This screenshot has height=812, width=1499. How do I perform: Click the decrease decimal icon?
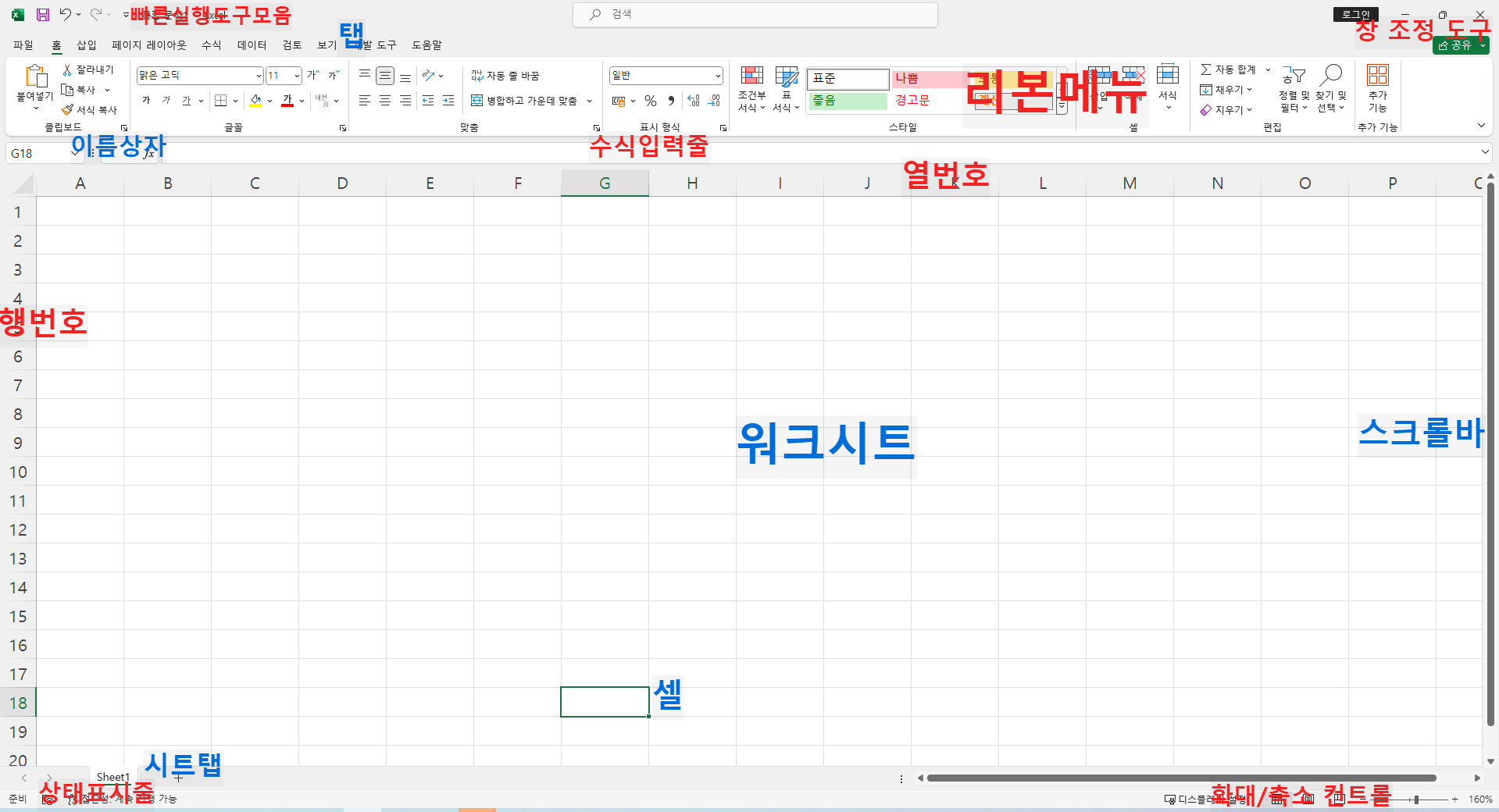(714, 101)
